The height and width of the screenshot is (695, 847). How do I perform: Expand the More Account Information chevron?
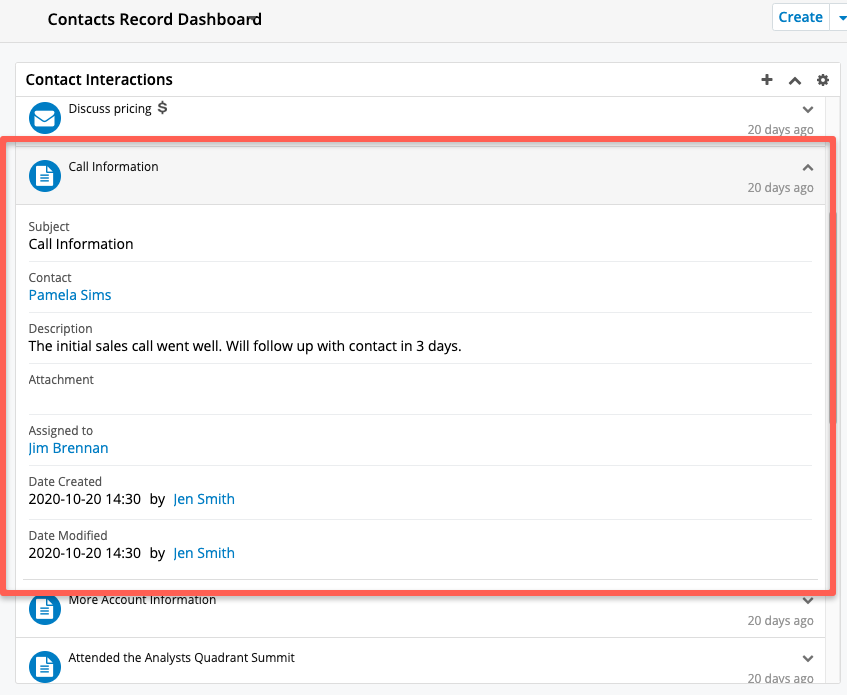coord(808,600)
